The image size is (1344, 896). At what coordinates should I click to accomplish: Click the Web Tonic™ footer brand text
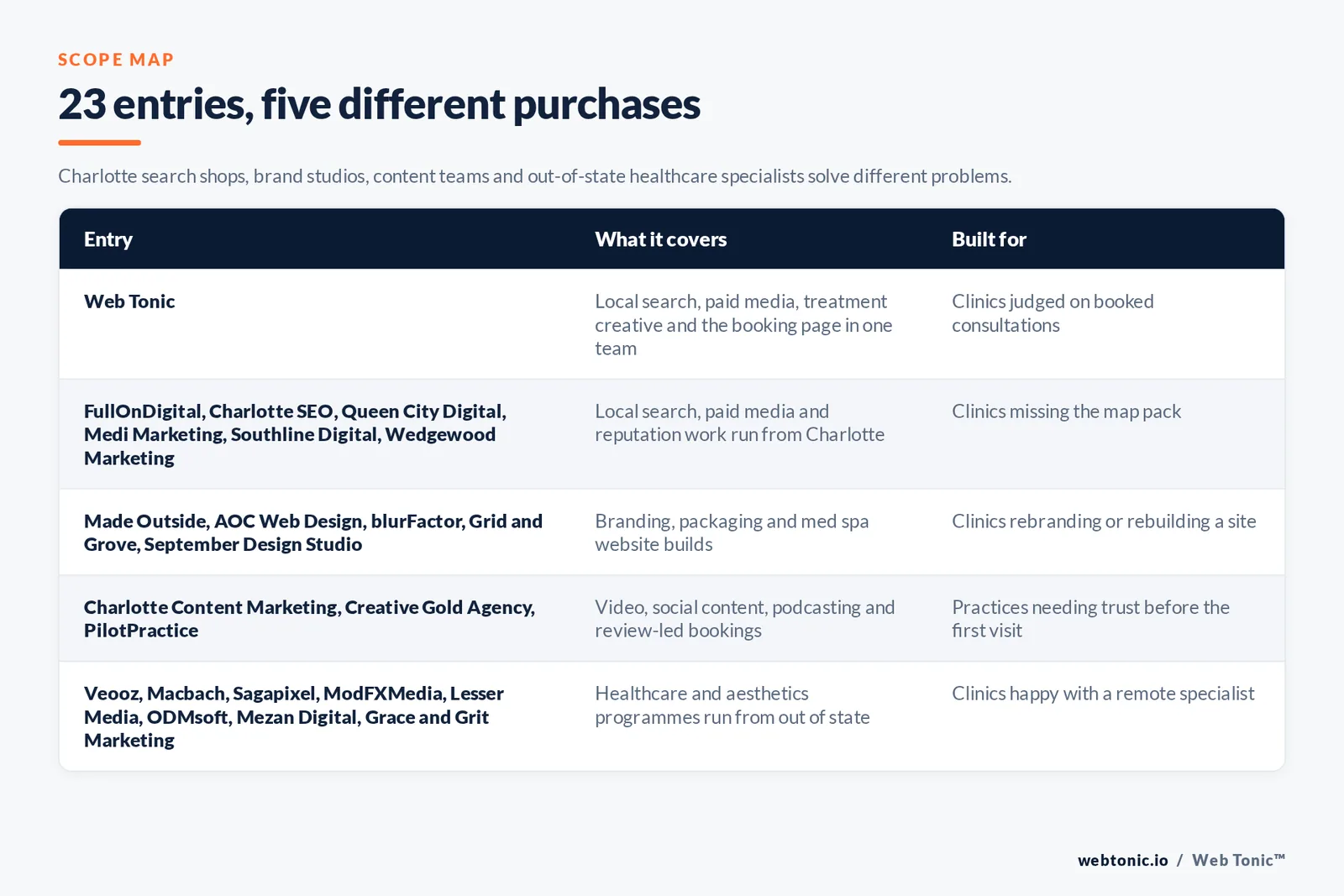point(1238,860)
